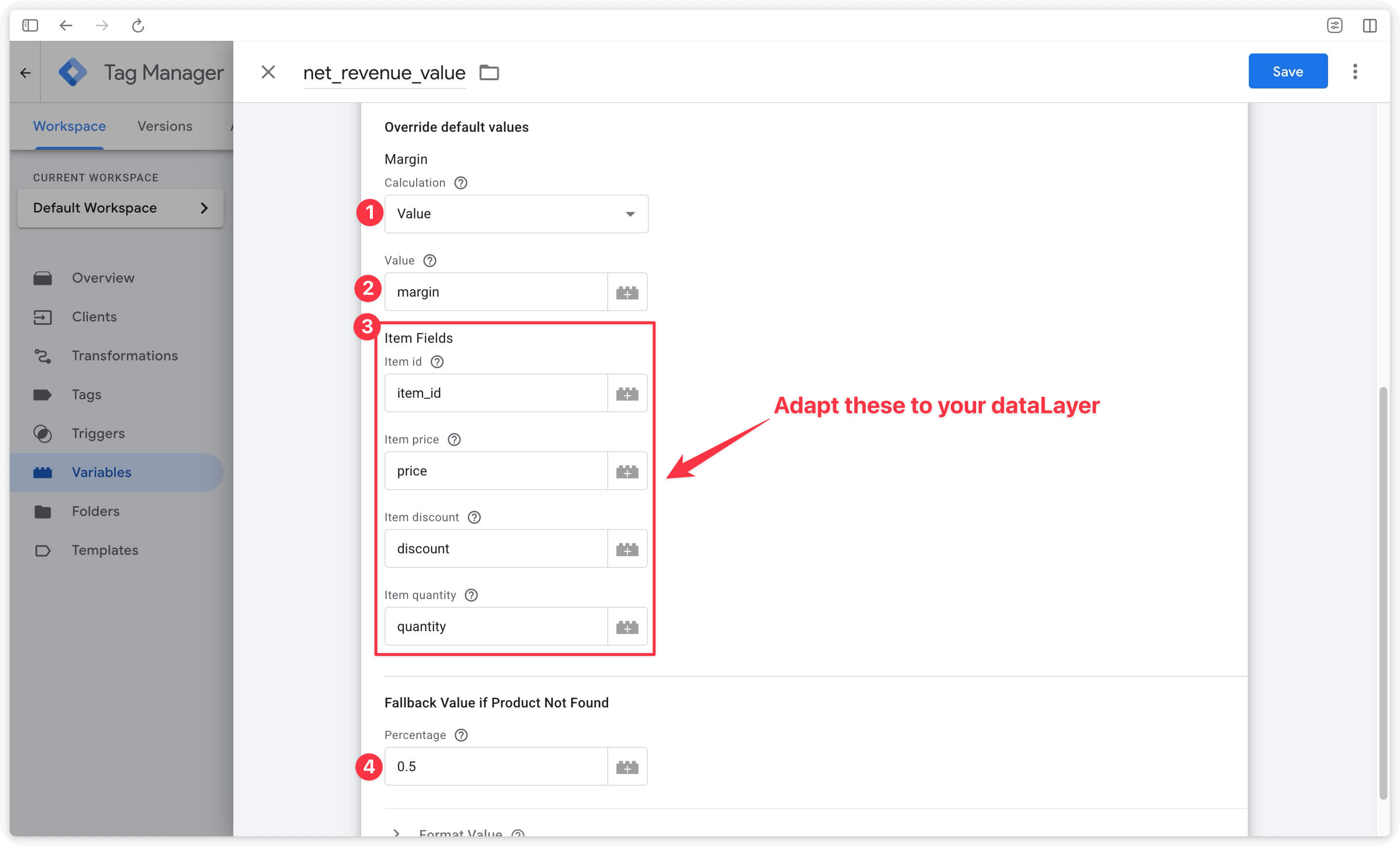
Task: Open Folders in the sidebar
Action: 117,511
